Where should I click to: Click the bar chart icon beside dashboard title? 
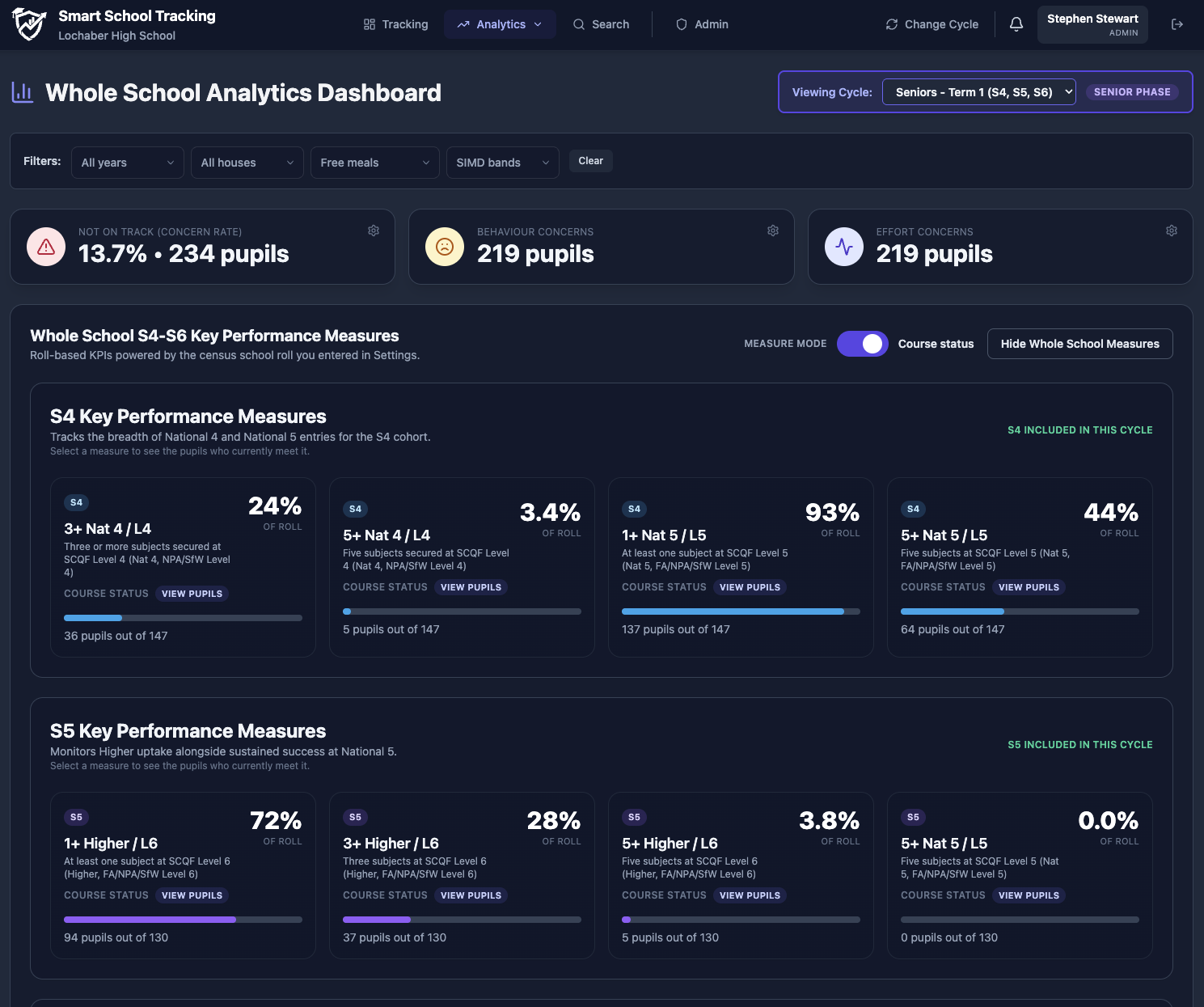click(x=22, y=92)
